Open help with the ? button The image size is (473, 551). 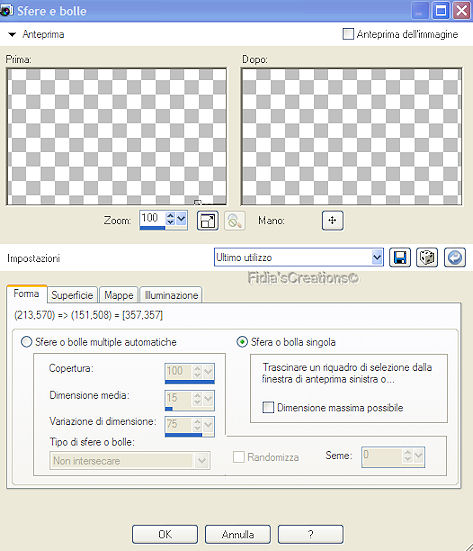coord(311,534)
